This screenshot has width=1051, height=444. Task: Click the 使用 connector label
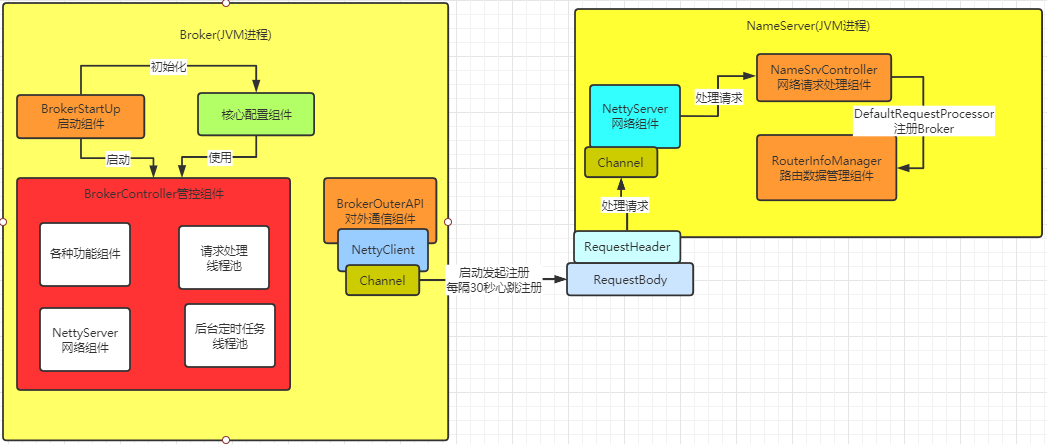tap(220, 158)
